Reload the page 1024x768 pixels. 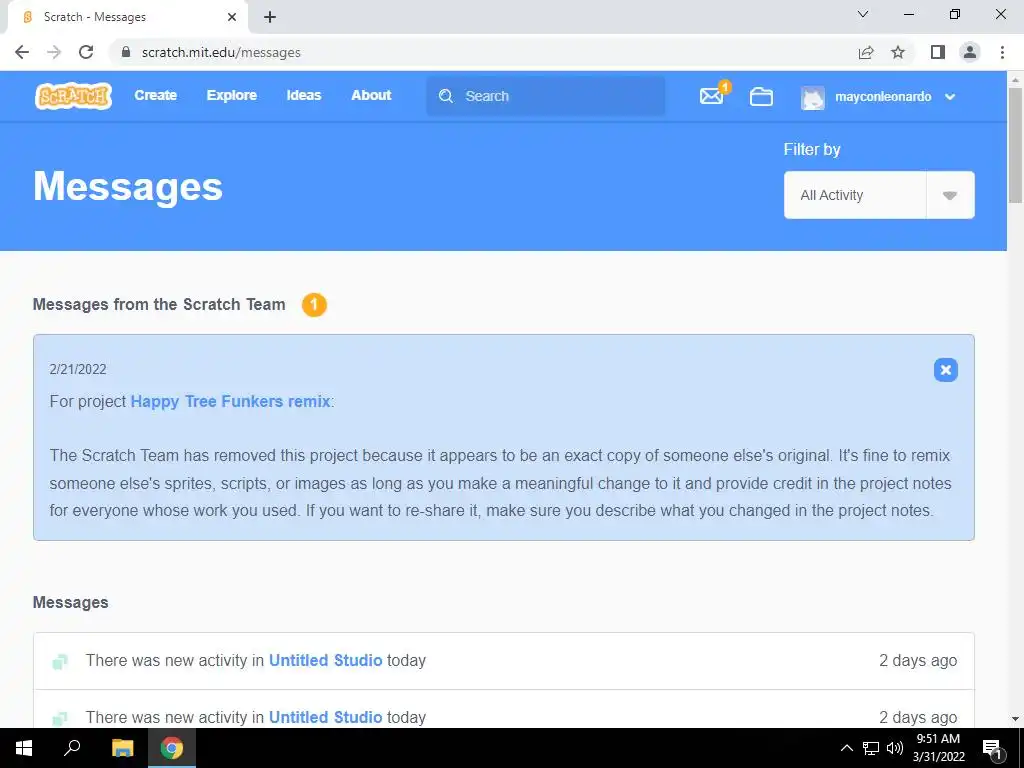pos(86,52)
